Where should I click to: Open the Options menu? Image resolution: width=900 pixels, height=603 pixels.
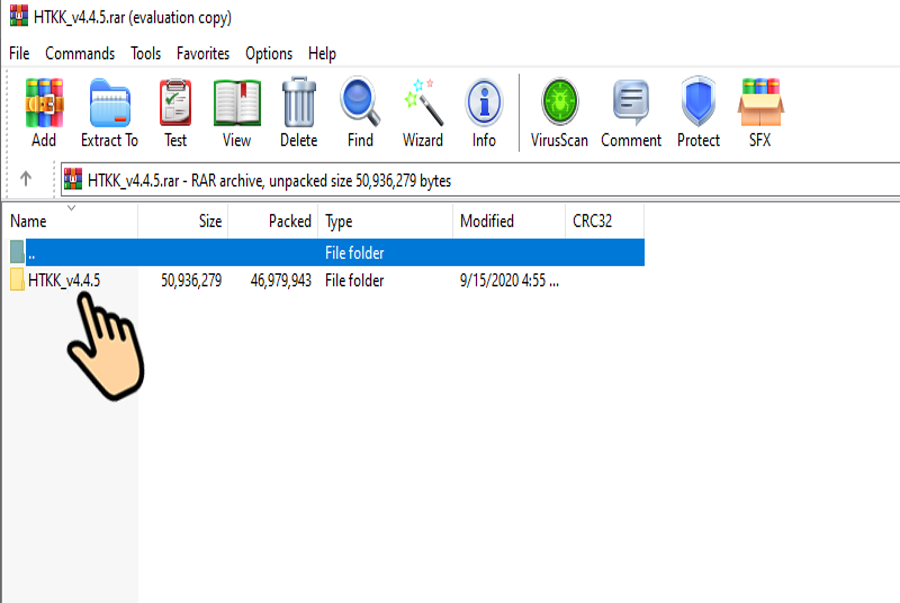pos(269,53)
